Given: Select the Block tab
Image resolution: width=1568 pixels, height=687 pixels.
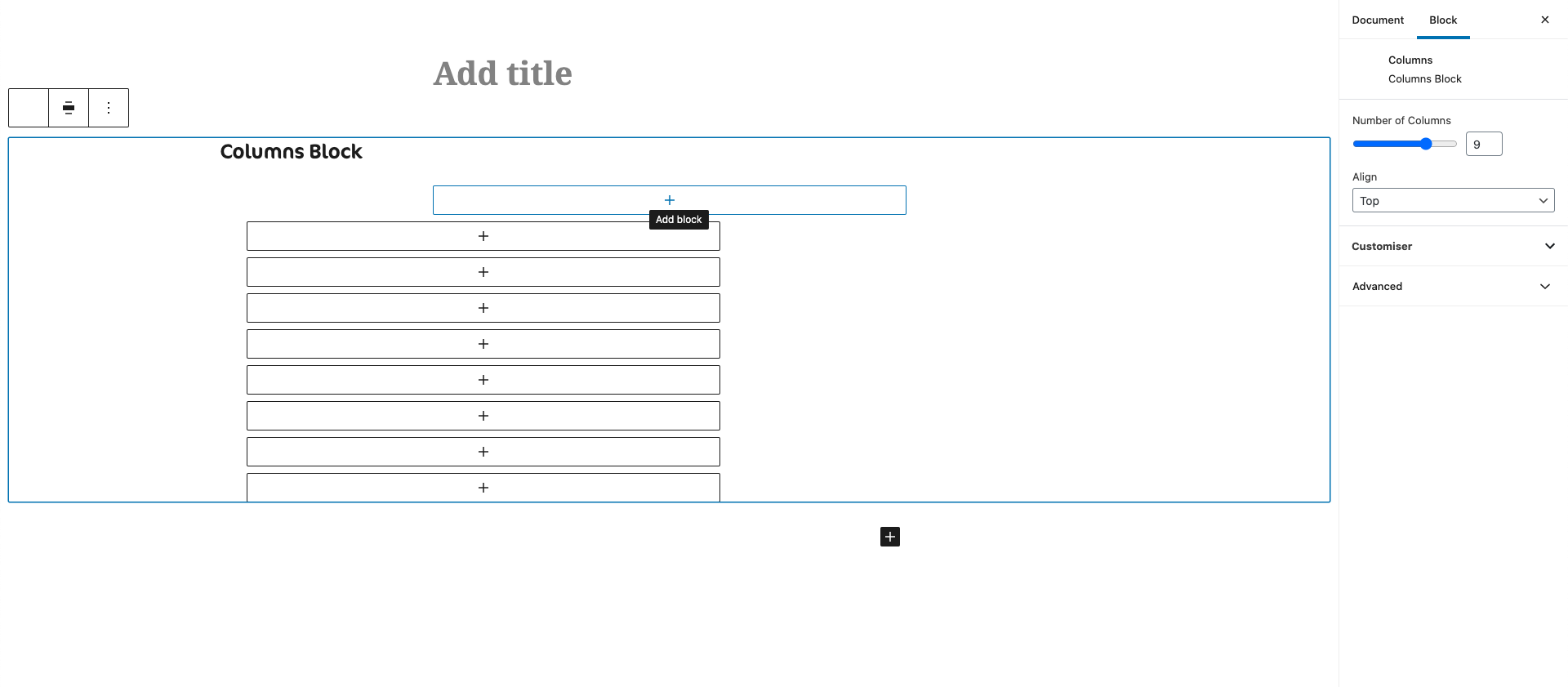Looking at the screenshot, I should (1442, 20).
